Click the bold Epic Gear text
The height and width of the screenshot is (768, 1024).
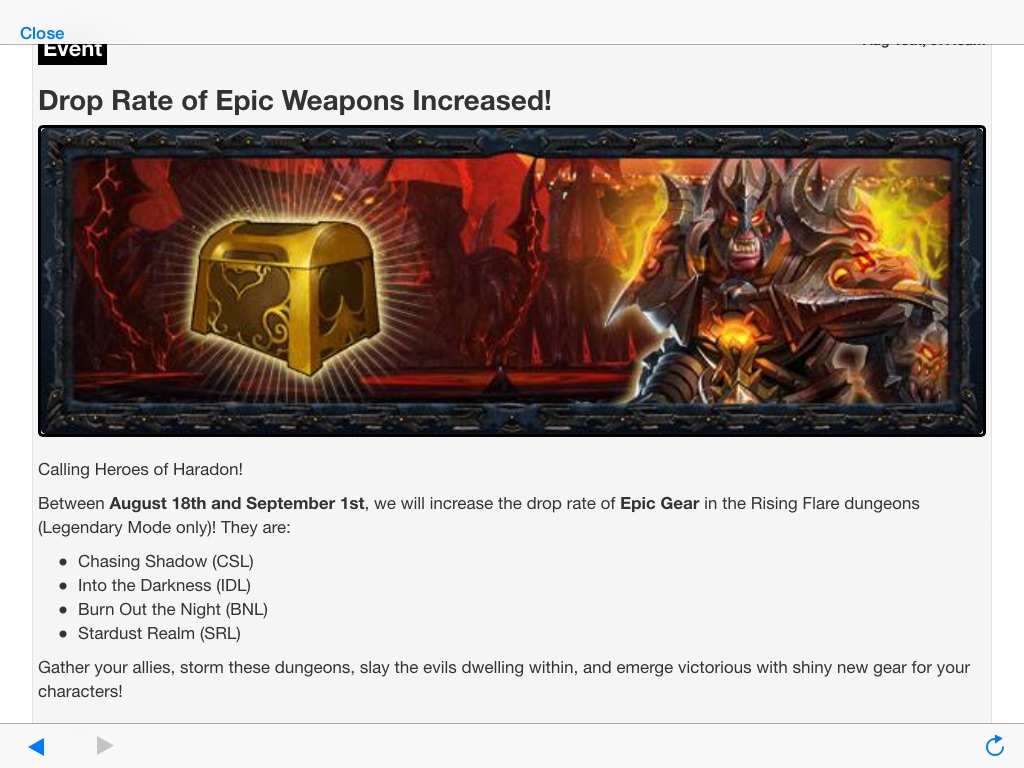[x=660, y=504]
